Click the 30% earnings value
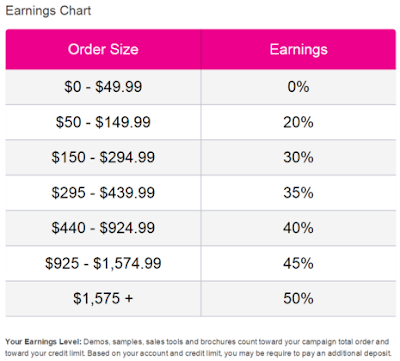 298,157
